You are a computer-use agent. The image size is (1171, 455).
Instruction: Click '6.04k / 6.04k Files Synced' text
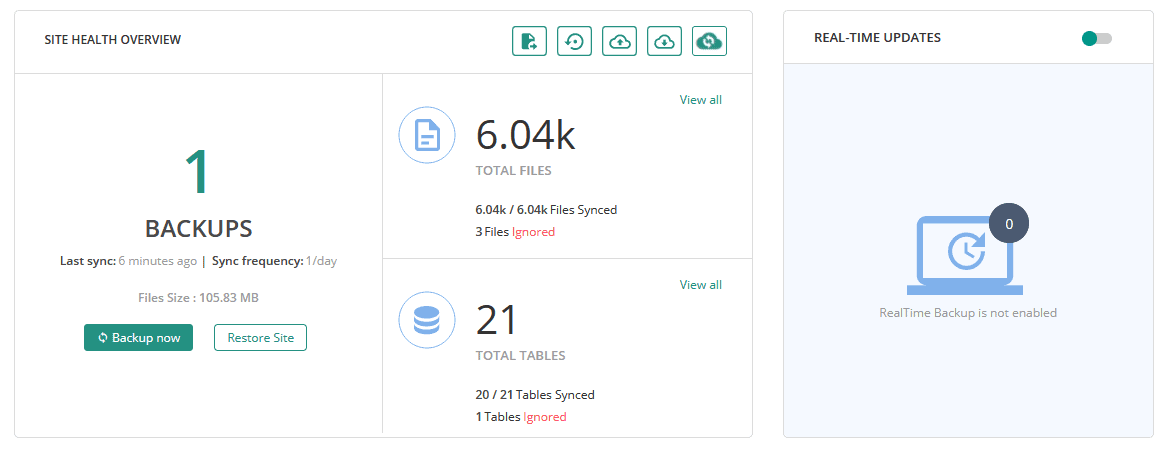pos(547,210)
